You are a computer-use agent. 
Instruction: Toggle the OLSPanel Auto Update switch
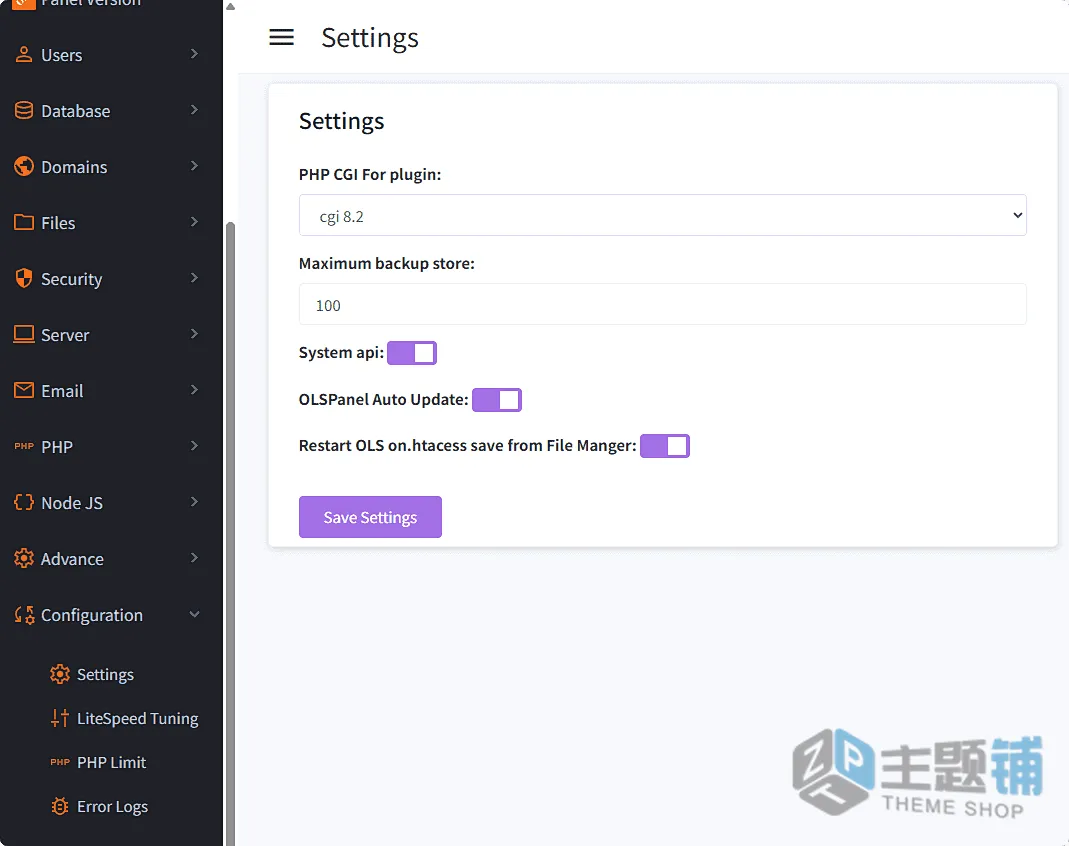[x=497, y=400]
